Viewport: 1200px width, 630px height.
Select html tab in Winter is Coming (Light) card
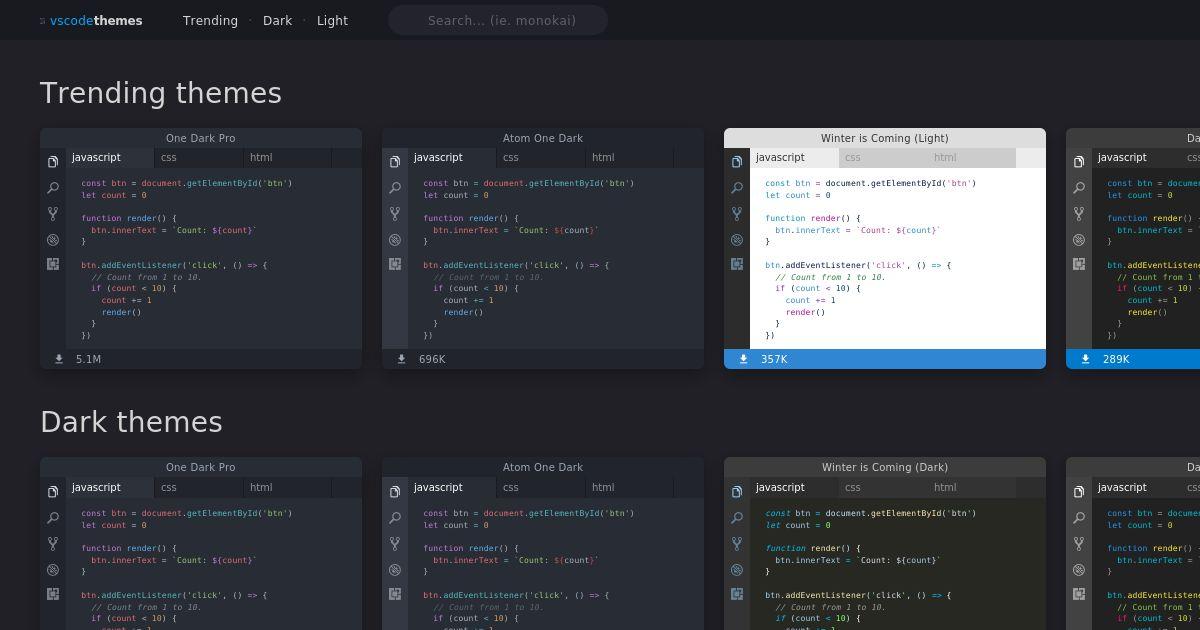[x=972, y=157]
